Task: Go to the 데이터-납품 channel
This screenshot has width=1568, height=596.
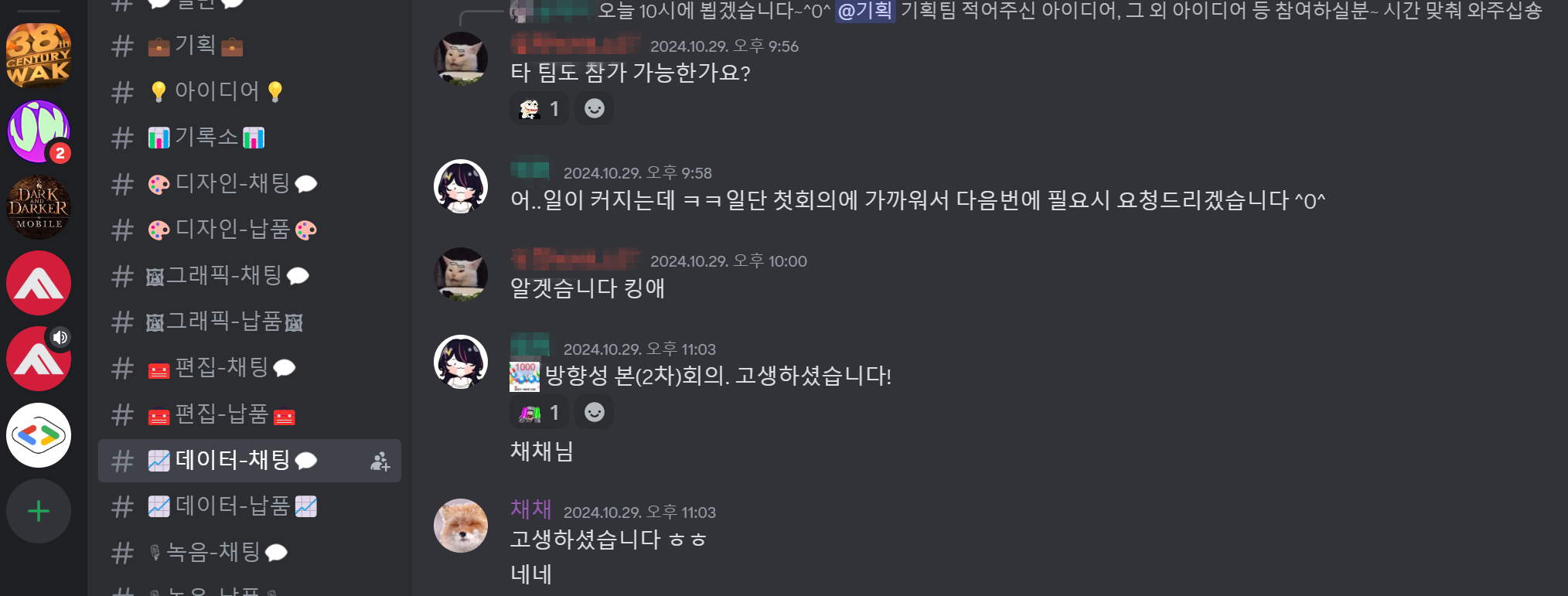Action: click(x=249, y=506)
